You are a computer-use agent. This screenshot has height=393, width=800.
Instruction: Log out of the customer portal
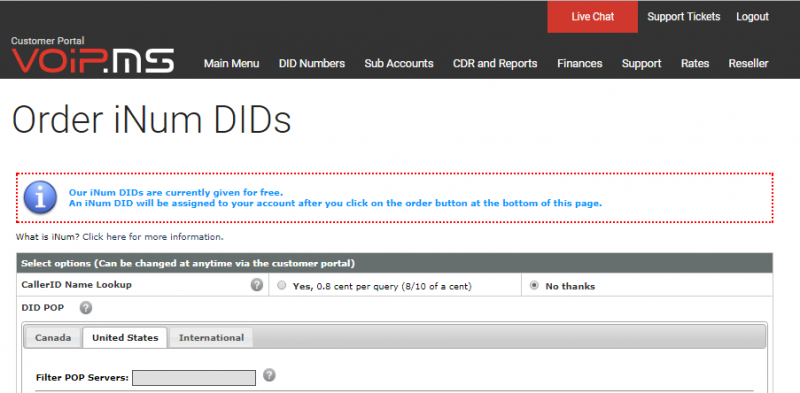coord(752,17)
